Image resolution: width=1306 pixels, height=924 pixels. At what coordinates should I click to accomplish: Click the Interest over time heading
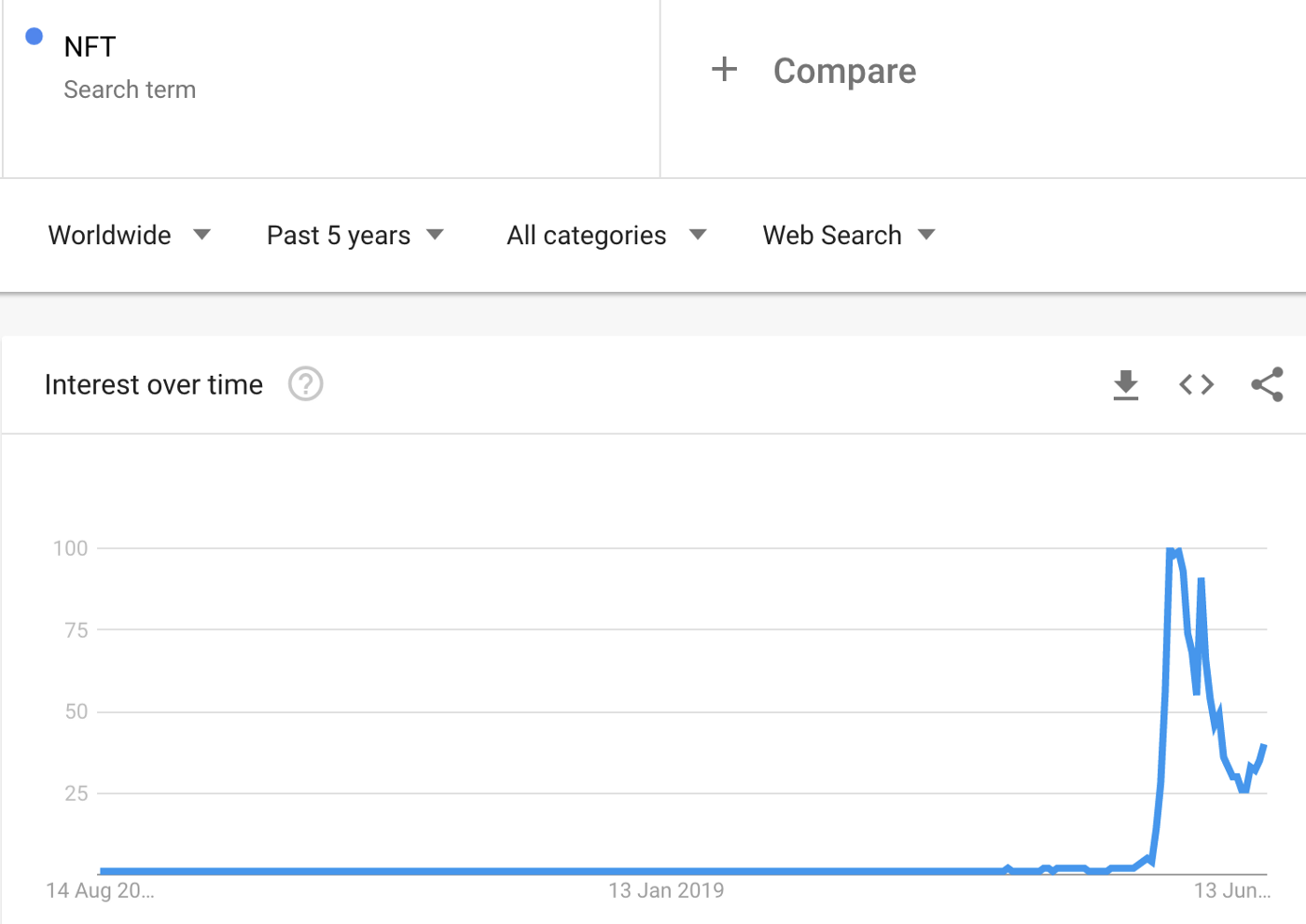[154, 384]
